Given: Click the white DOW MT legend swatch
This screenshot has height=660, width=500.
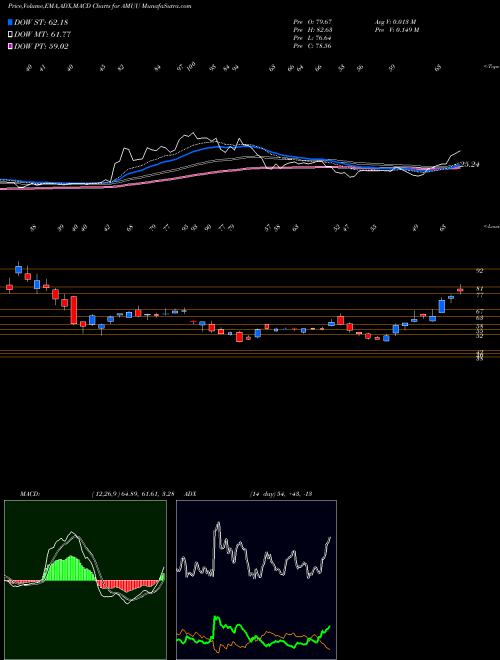Looking at the screenshot, I should coord(11,35).
